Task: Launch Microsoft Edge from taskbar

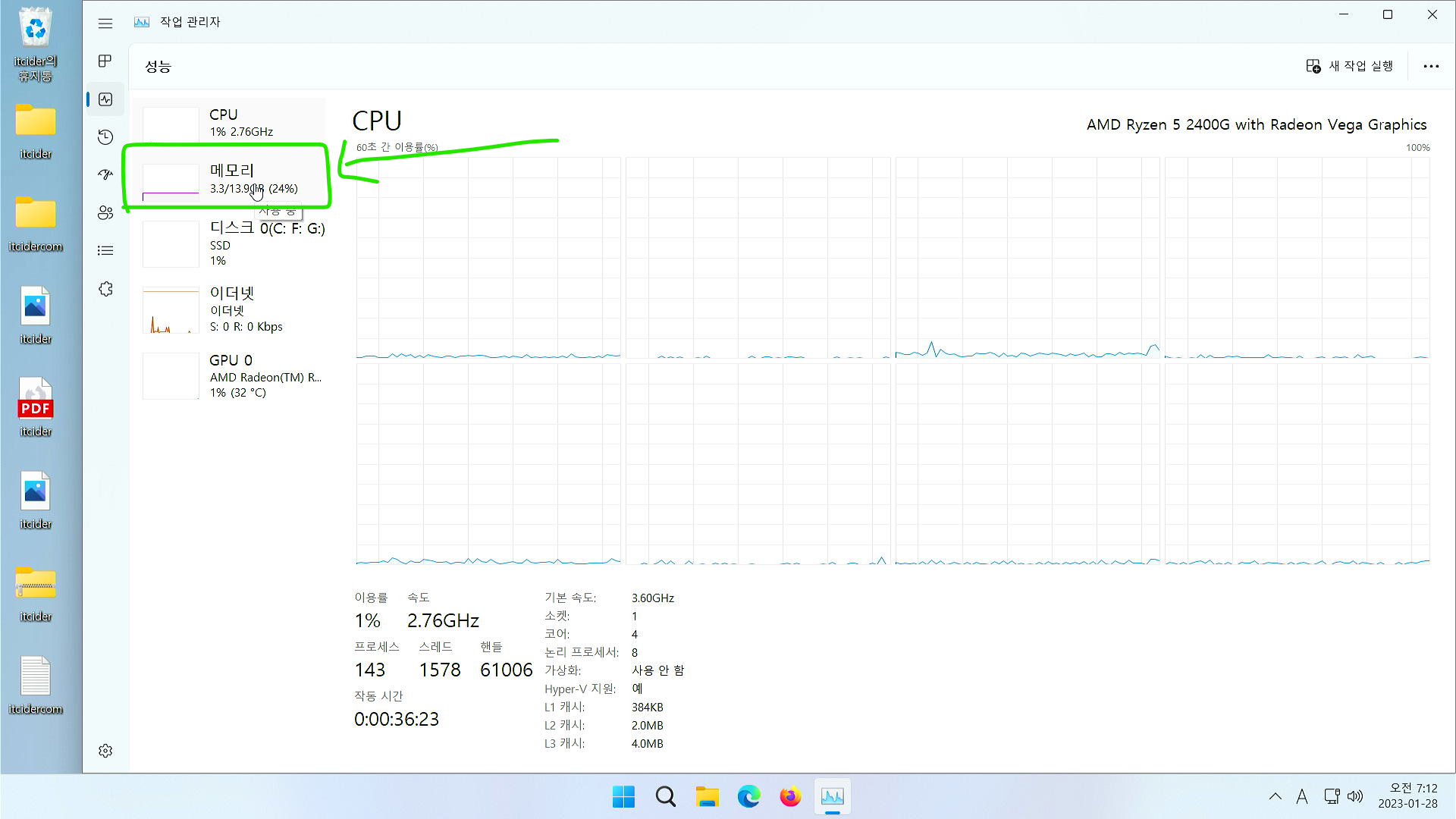Action: pos(748,797)
